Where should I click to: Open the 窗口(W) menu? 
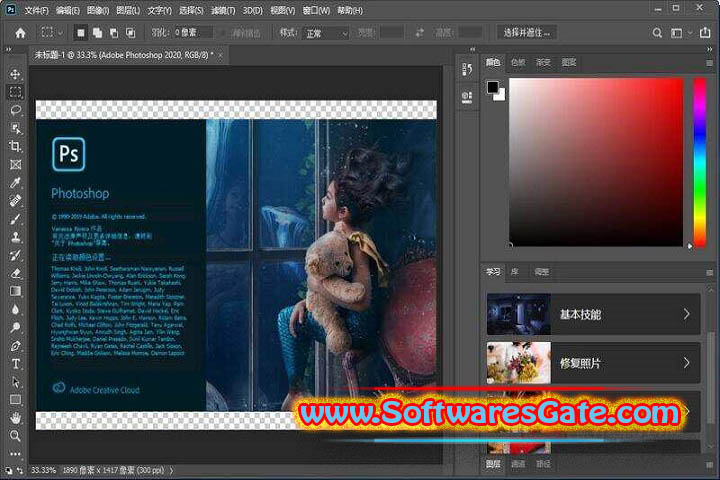point(316,10)
